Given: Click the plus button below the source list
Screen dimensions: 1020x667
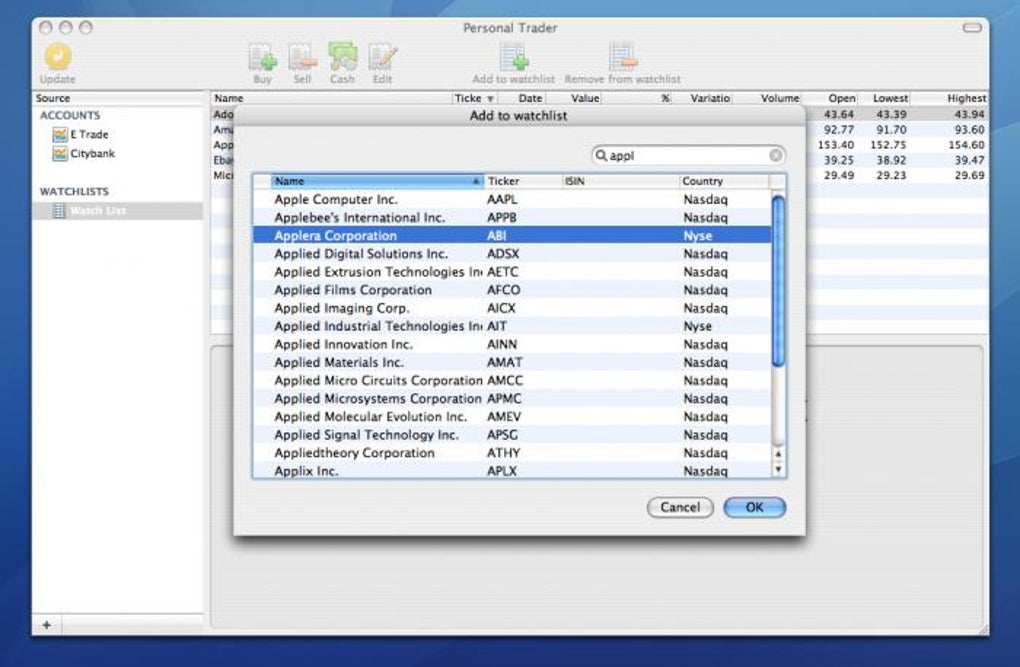Looking at the screenshot, I should (x=47, y=625).
